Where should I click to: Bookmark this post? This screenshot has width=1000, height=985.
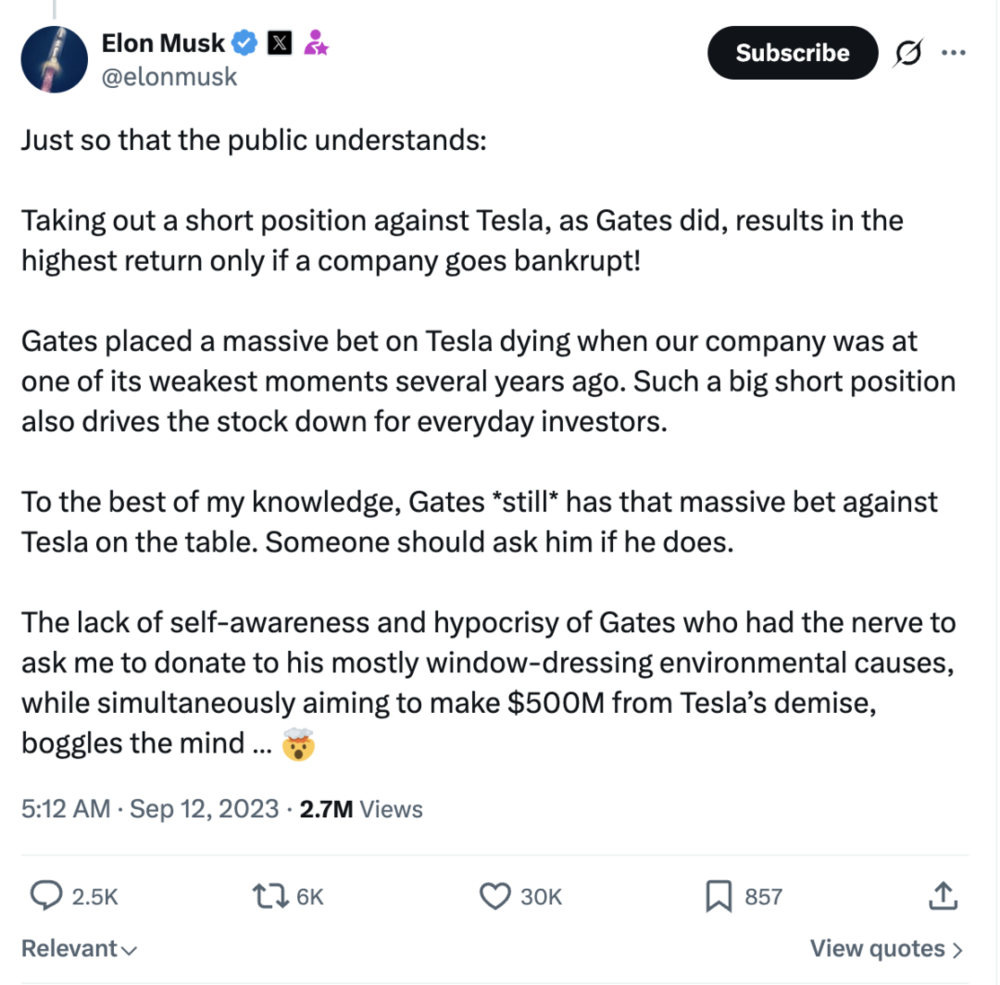point(718,896)
